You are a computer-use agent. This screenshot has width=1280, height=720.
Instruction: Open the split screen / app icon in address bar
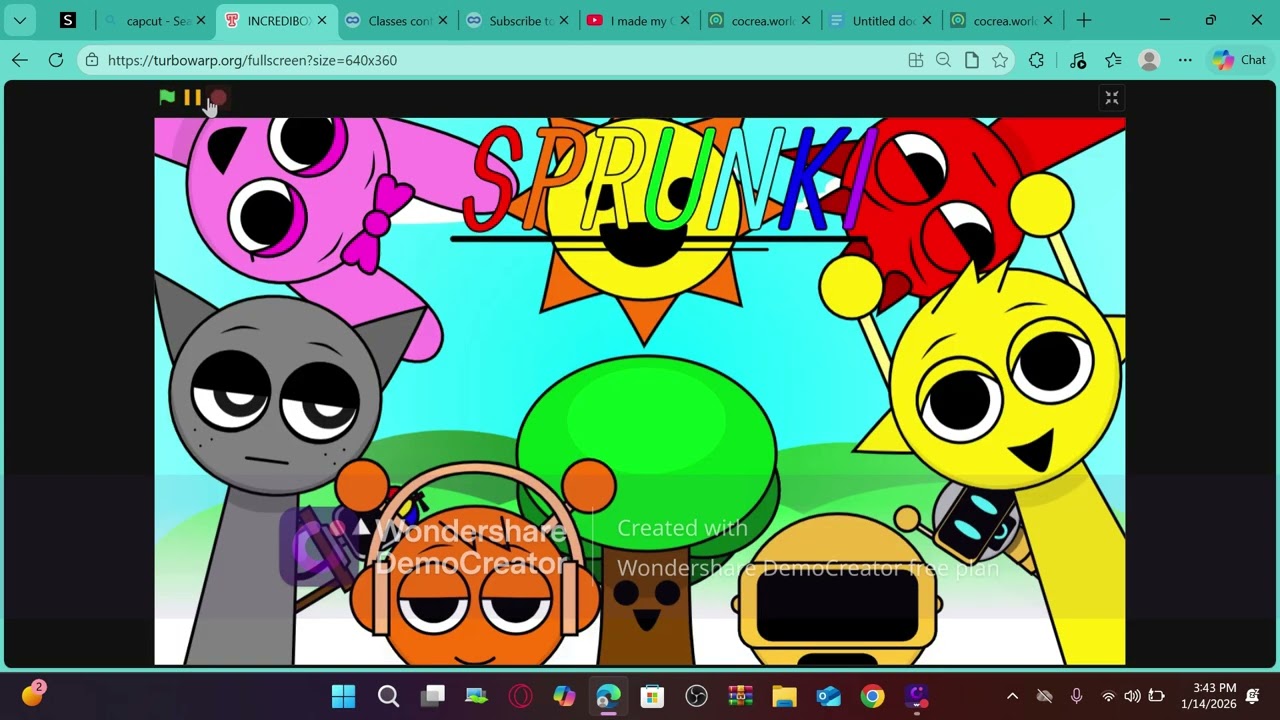[x=915, y=60]
